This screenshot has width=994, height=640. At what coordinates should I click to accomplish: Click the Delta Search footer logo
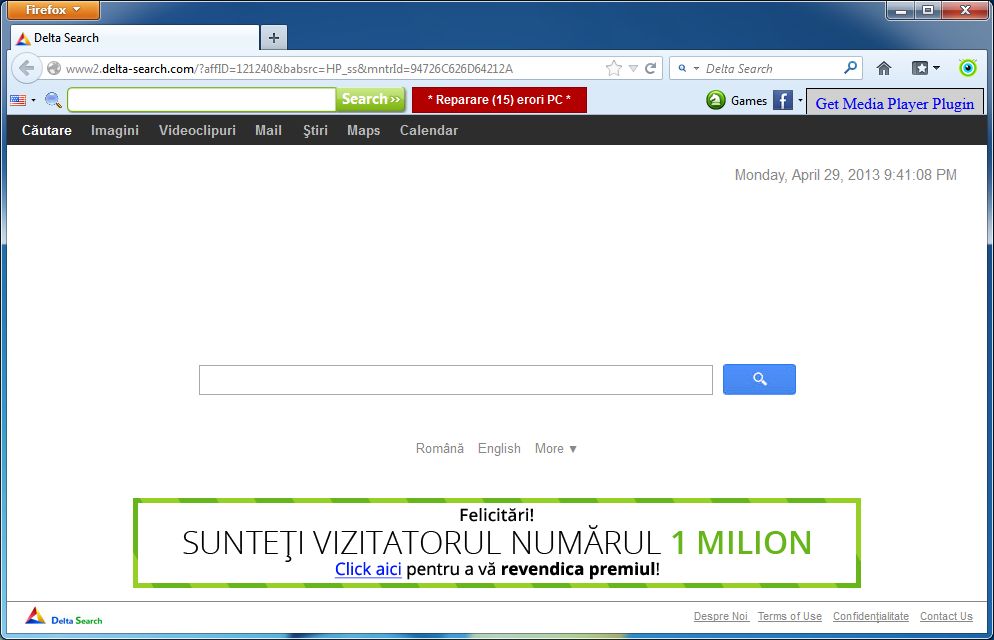[x=63, y=616]
